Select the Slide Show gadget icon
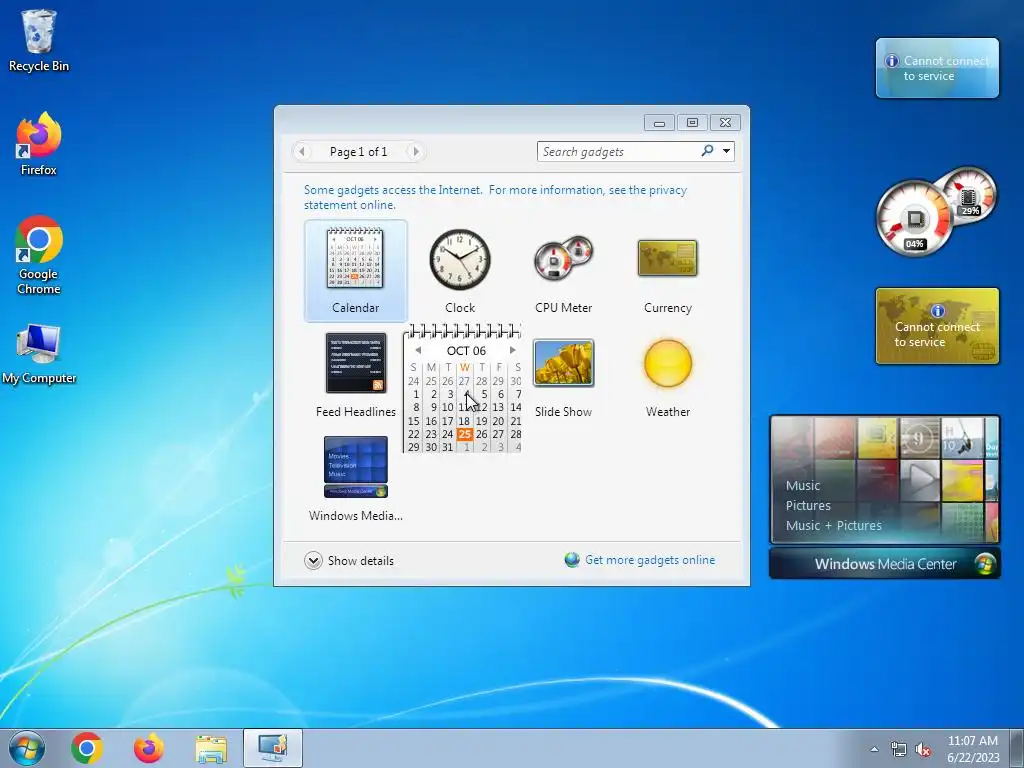The image size is (1024, 768). [564, 363]
